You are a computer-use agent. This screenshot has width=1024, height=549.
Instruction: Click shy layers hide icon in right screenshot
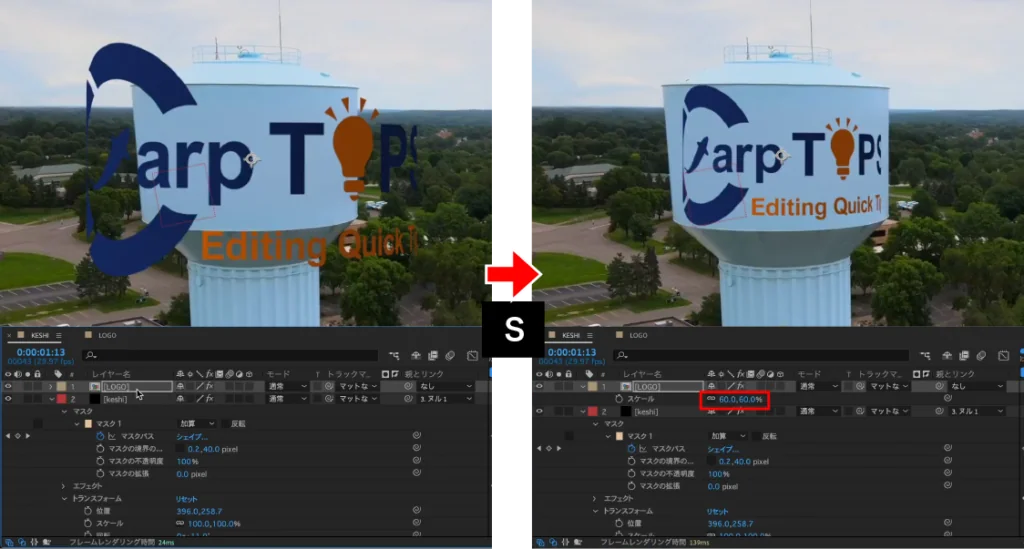pyautogui.click(x=947, y=356)
